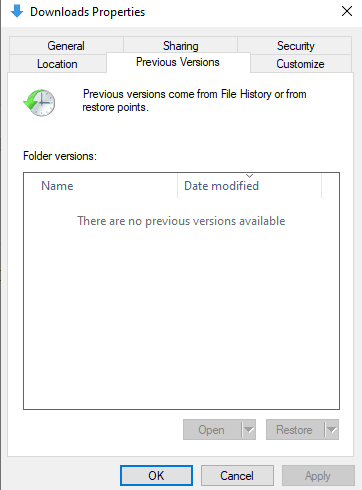
Task: Sort by Date modified column header
Action: 250,186
